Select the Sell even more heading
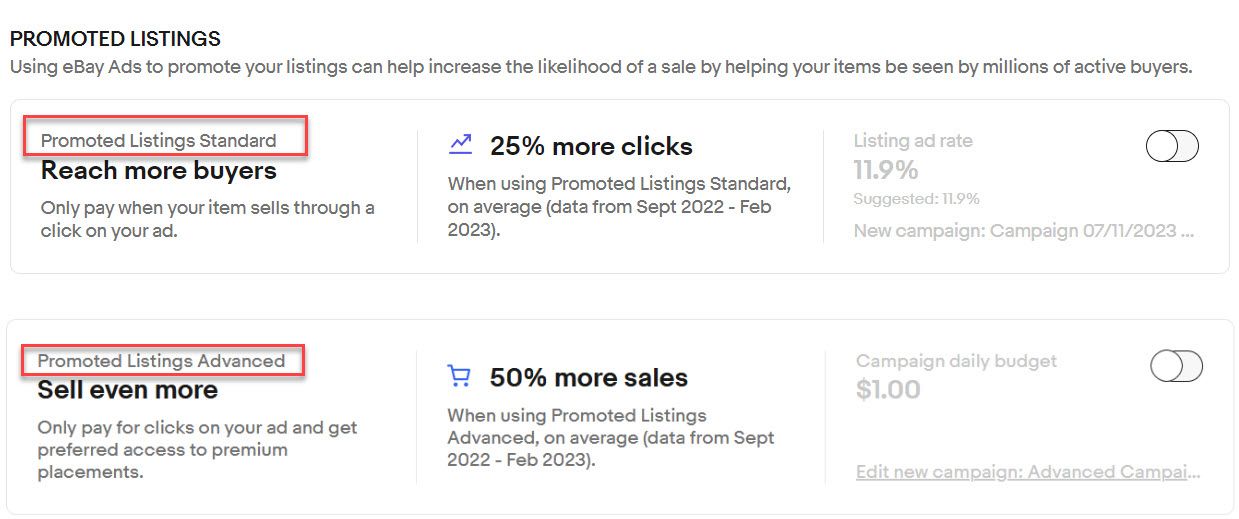The image size is (1239, 519). coord(127,389)
